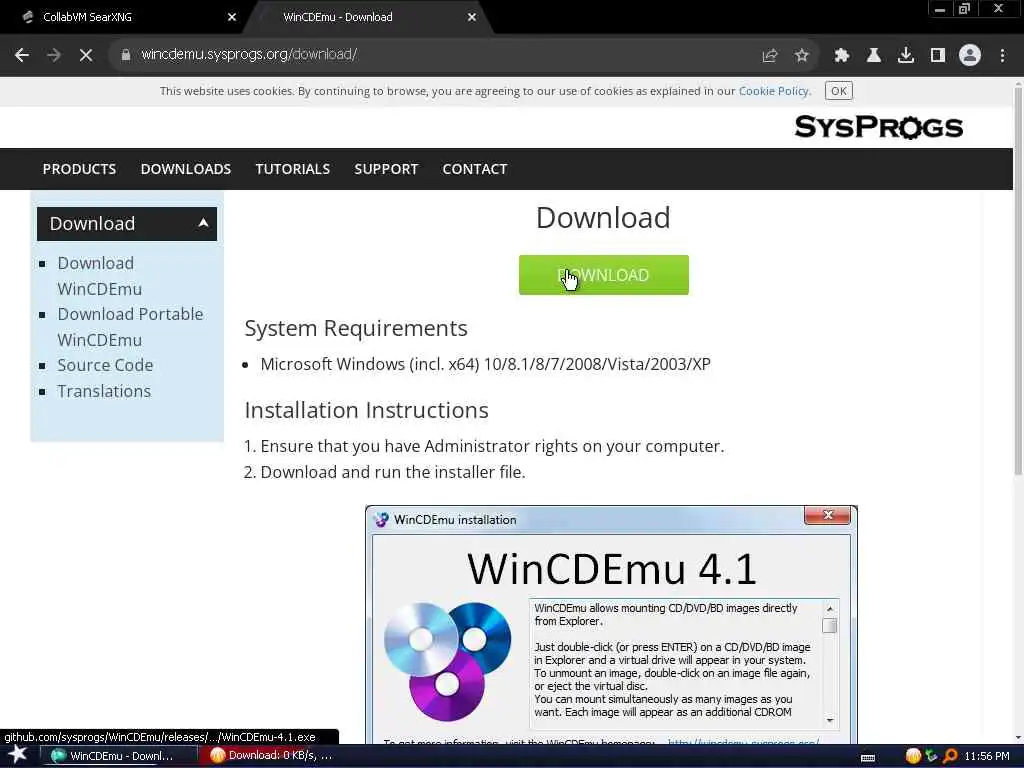Click the System Requirements heading
The image size is (1024, 768).
pyautogui.click(x=356, y=328)
